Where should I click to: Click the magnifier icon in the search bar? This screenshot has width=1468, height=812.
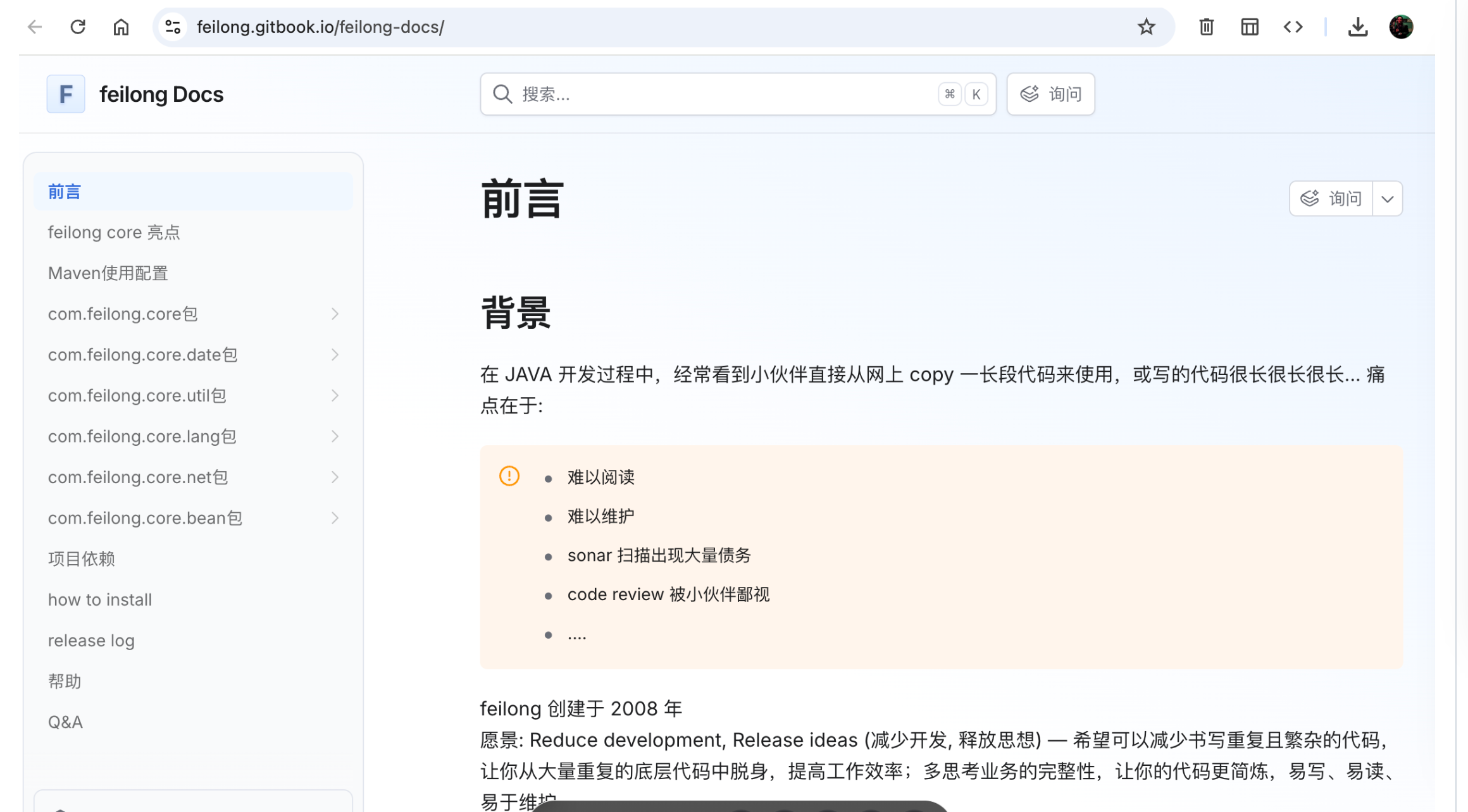click(x=502, y=94)
